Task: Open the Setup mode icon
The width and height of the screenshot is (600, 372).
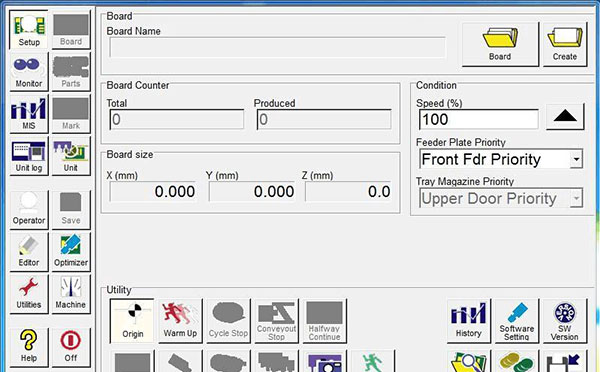Action: pyautogui.click(x=29, y=30)
